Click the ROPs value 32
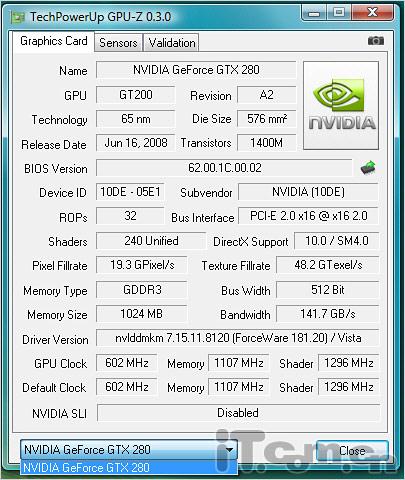The image size is (405, 480). (x=130, y=216)
